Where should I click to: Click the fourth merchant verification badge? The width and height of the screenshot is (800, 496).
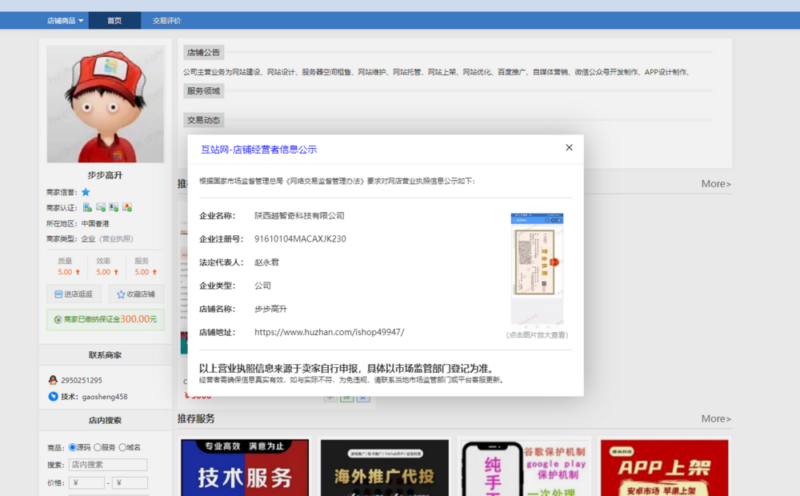point(127,207)
